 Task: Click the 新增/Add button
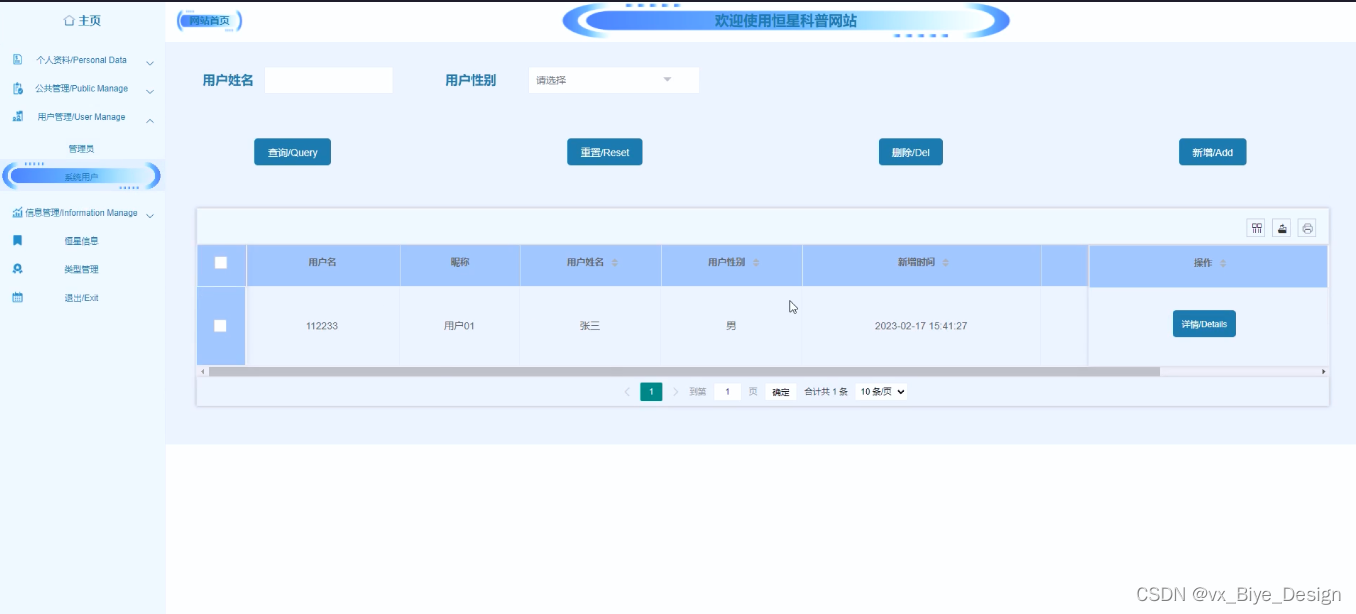point(1213,152)
